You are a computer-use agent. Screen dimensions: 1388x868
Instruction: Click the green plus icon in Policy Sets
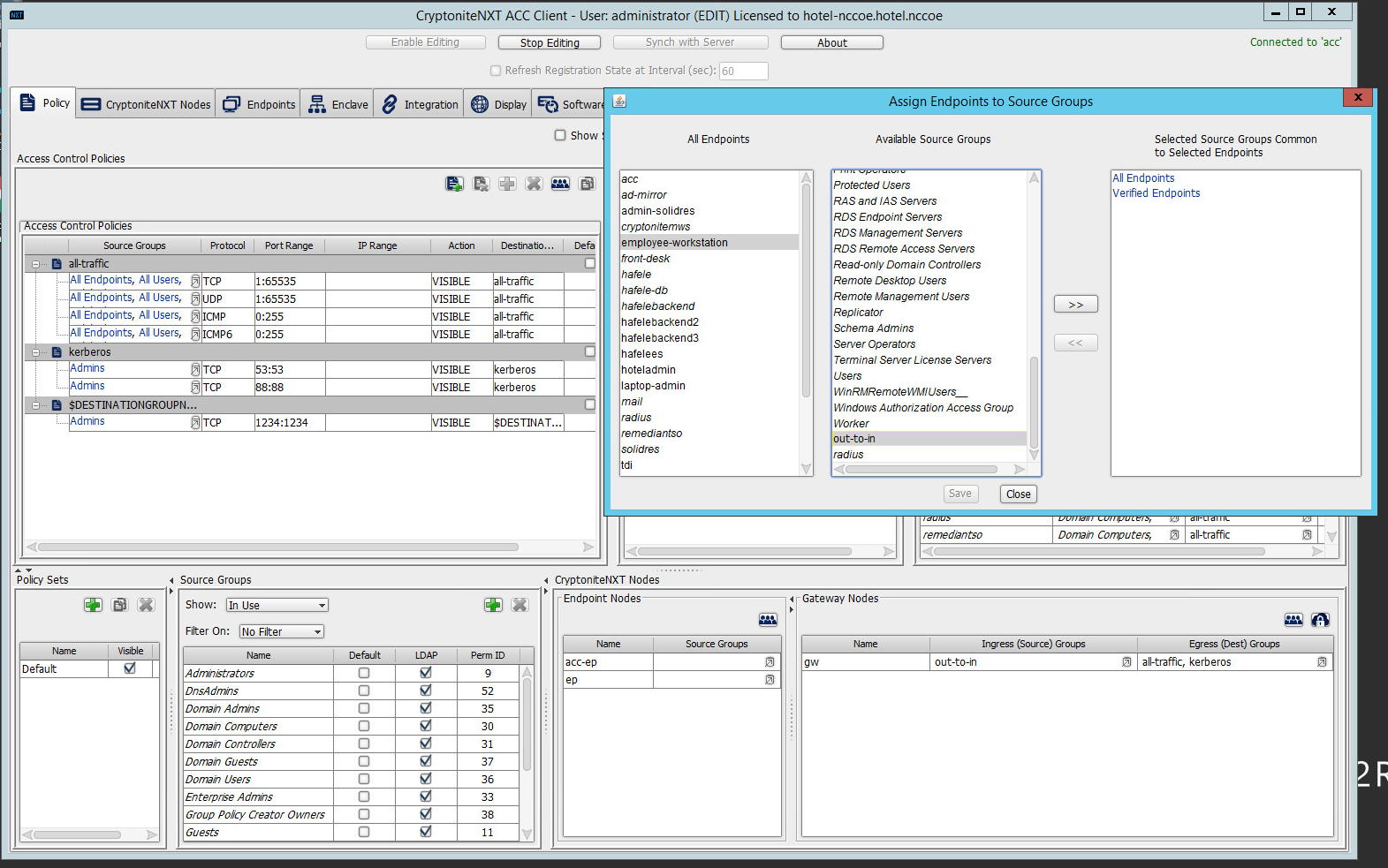(93, 605)
